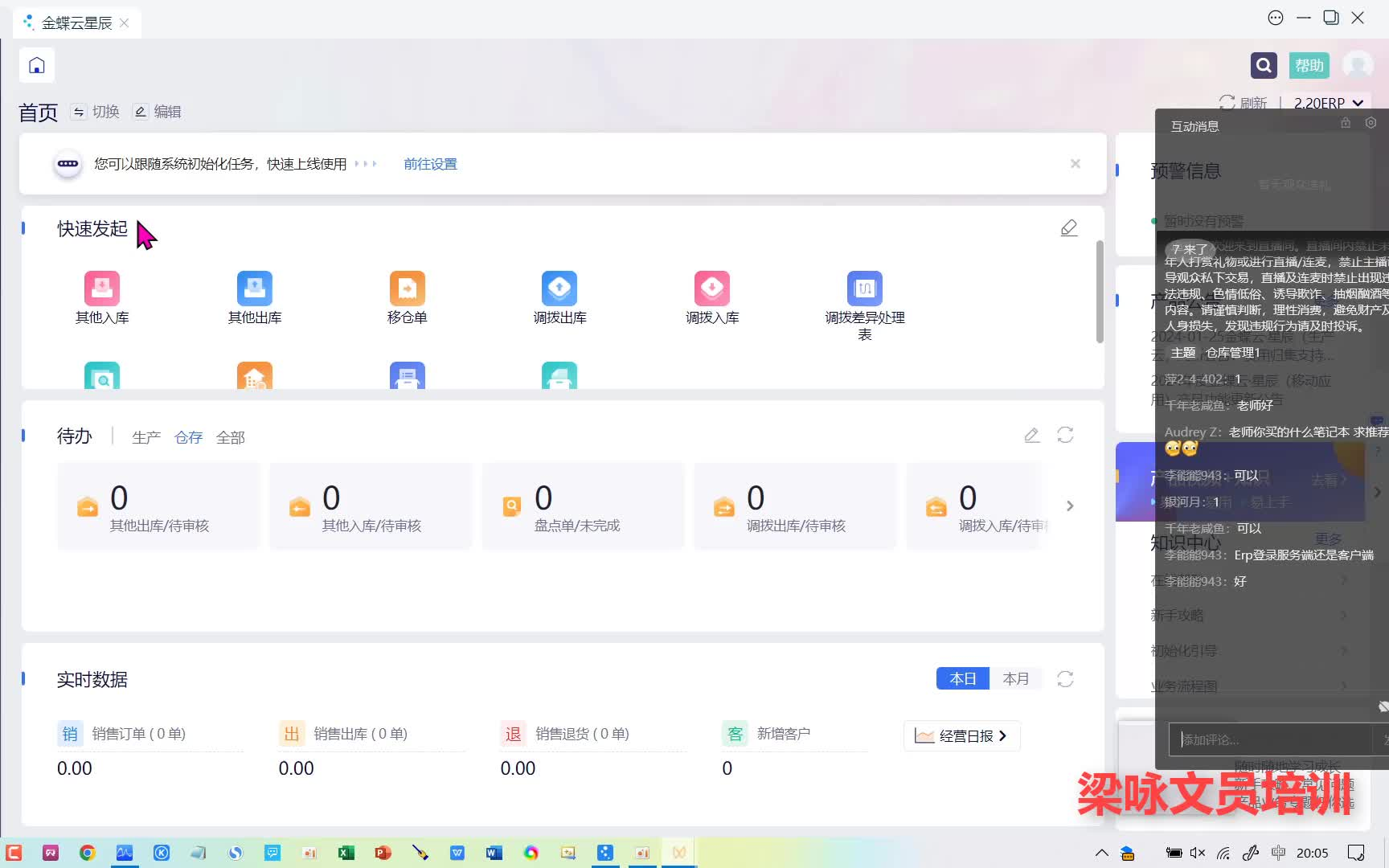Switch to the 生产 to-do tab
The height and width of the screenshot is (868, 1389).
coord(146,437)
